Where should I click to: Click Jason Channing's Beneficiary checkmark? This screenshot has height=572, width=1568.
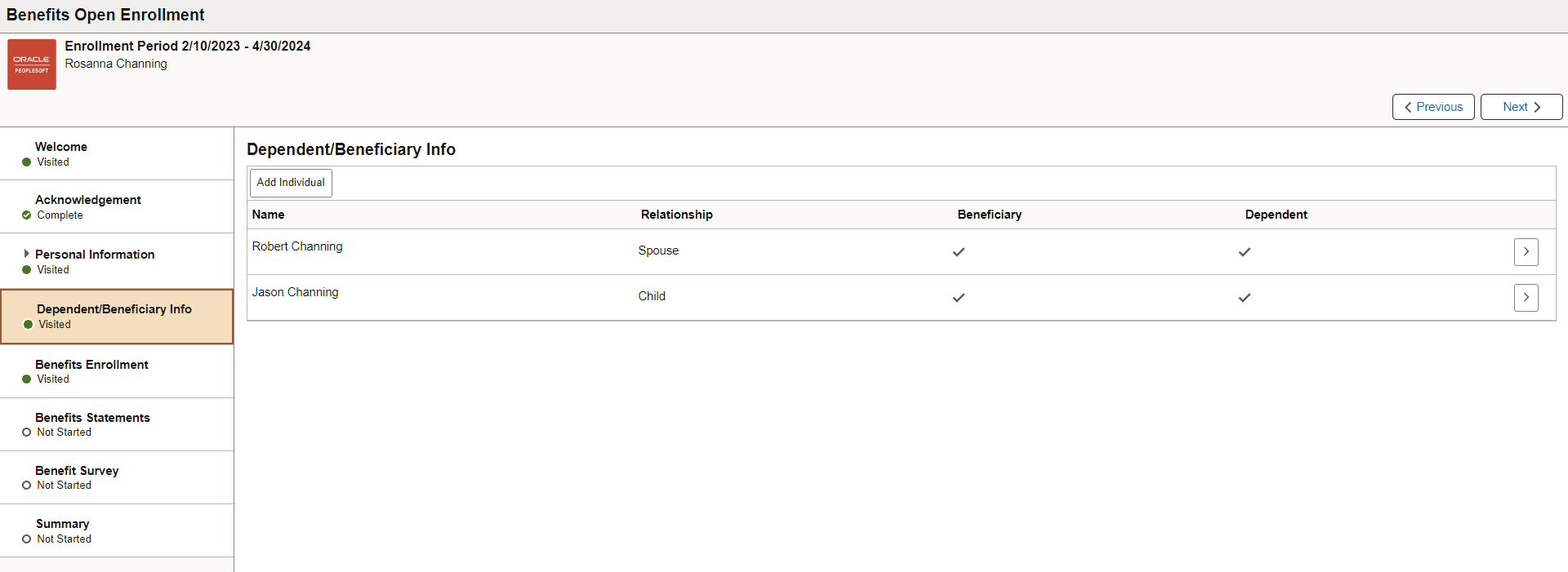click(959, 298)
